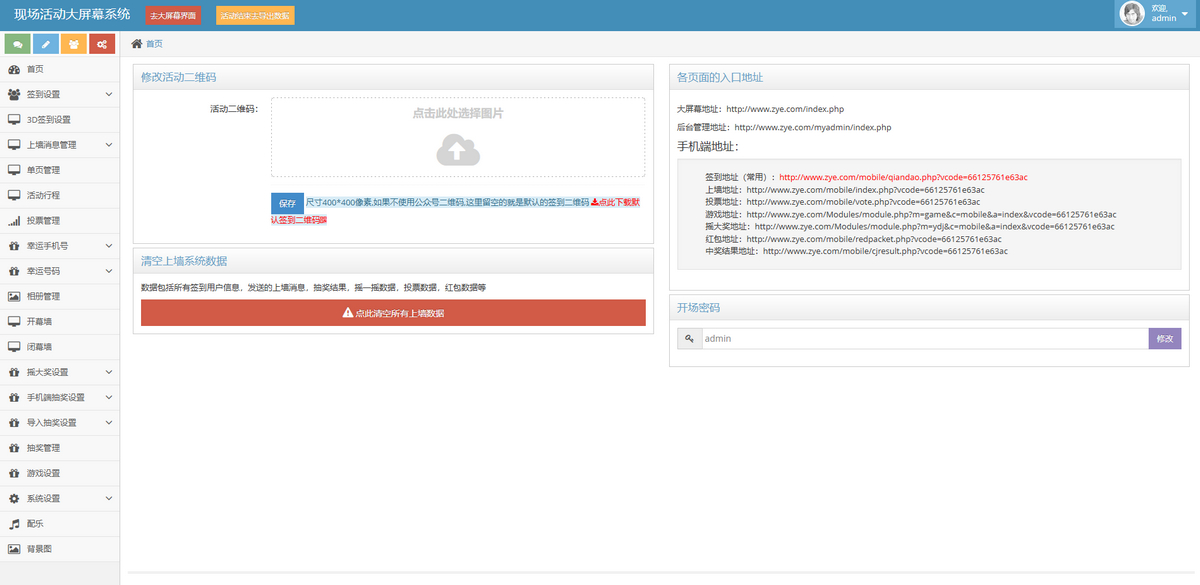Click the green chat bubble shortcut button
The width and height of the screenshot is (1200, 585).
(x=17, y=44)
